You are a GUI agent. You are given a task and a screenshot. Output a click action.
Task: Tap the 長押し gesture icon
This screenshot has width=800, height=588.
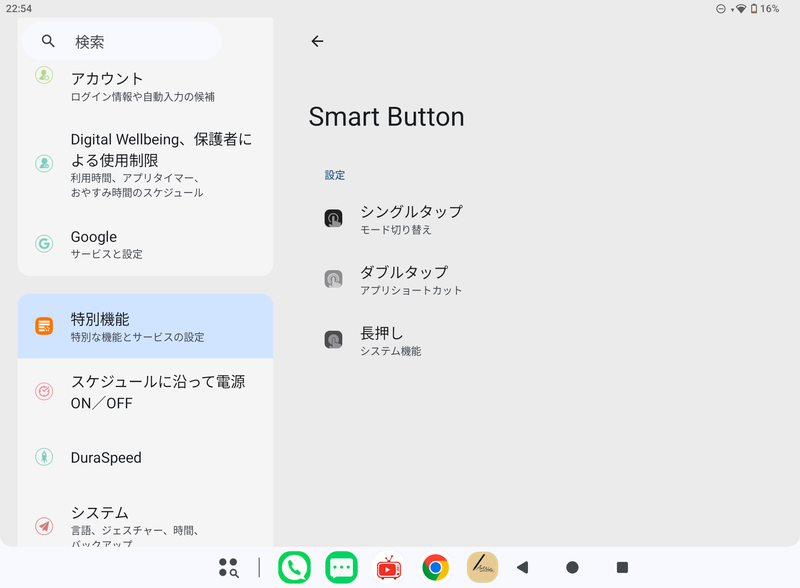[334, 340]
